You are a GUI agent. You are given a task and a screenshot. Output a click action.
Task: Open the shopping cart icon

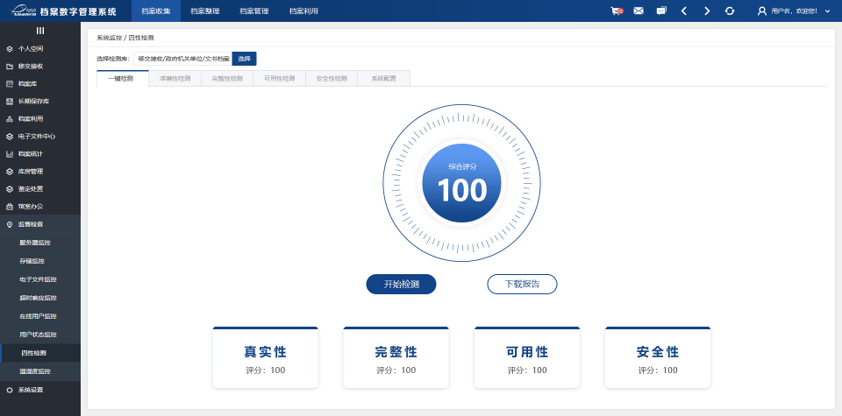[616, 11]
